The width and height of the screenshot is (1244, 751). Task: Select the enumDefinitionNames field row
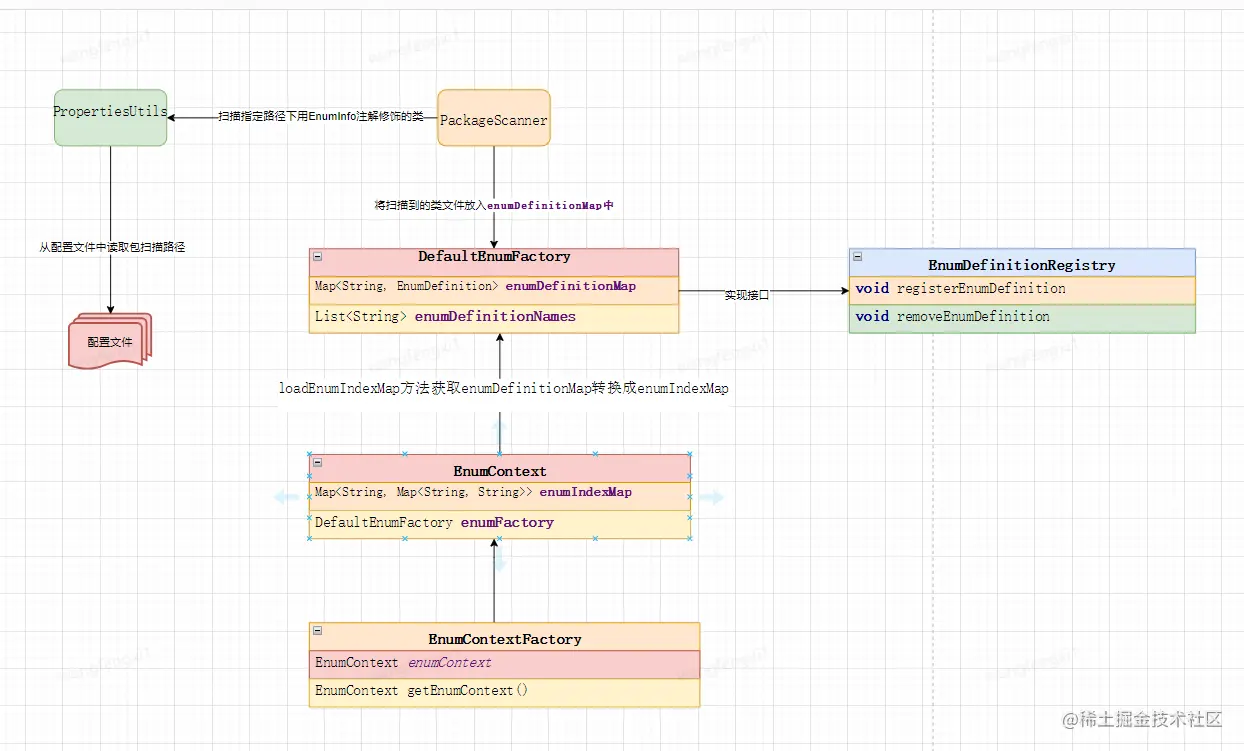[x=494, y=318]
